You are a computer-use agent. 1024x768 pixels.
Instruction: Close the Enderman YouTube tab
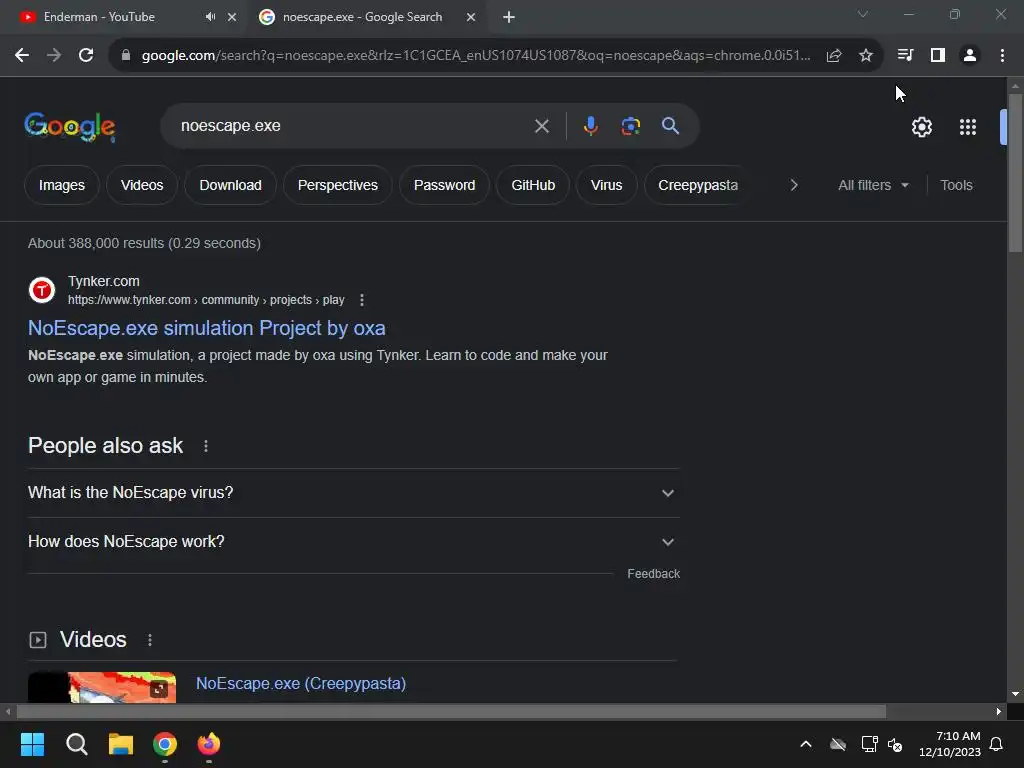[232, 17]
